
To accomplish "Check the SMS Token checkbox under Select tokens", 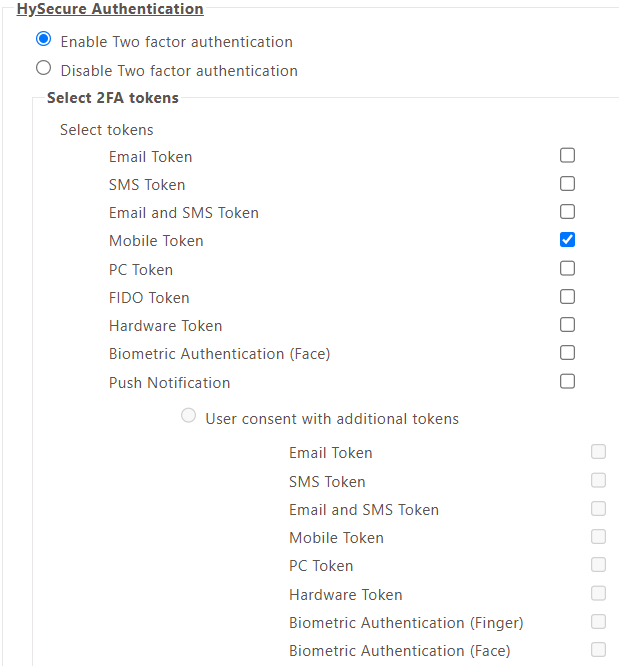I will point(567,183).
